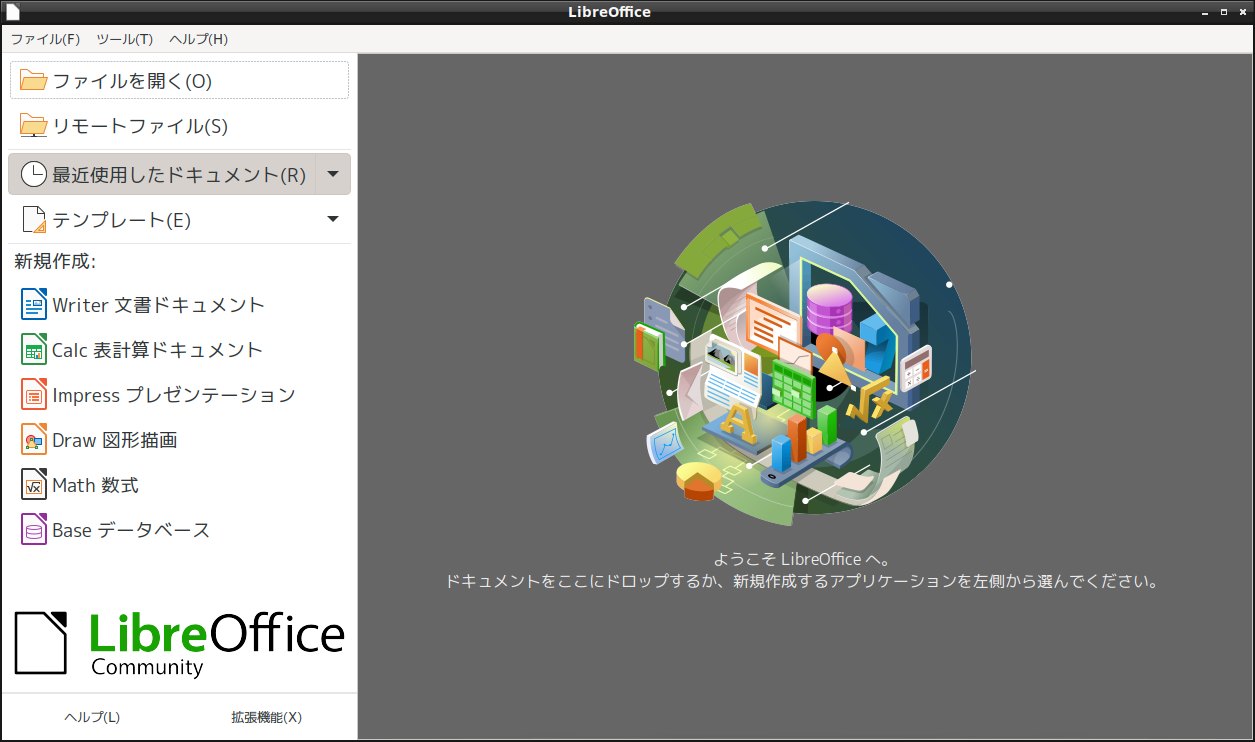This screenshot has width=1255, height=742.
Task: Open リモートファイル(S)
Action: [179, 126]
